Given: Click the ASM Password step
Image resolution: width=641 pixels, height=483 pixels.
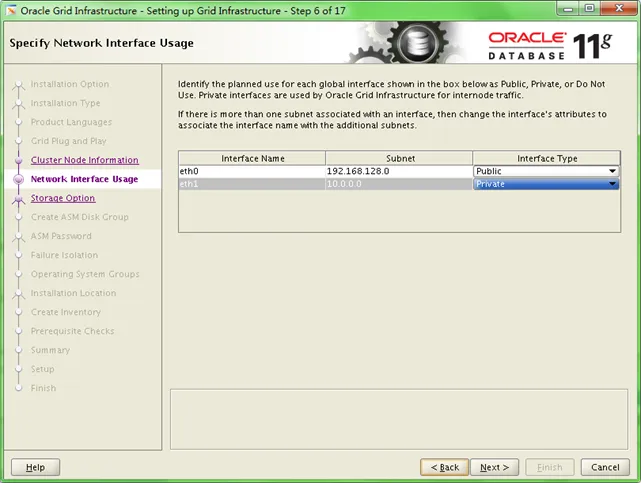Looking at the screenshot, I should pos(61,236).
